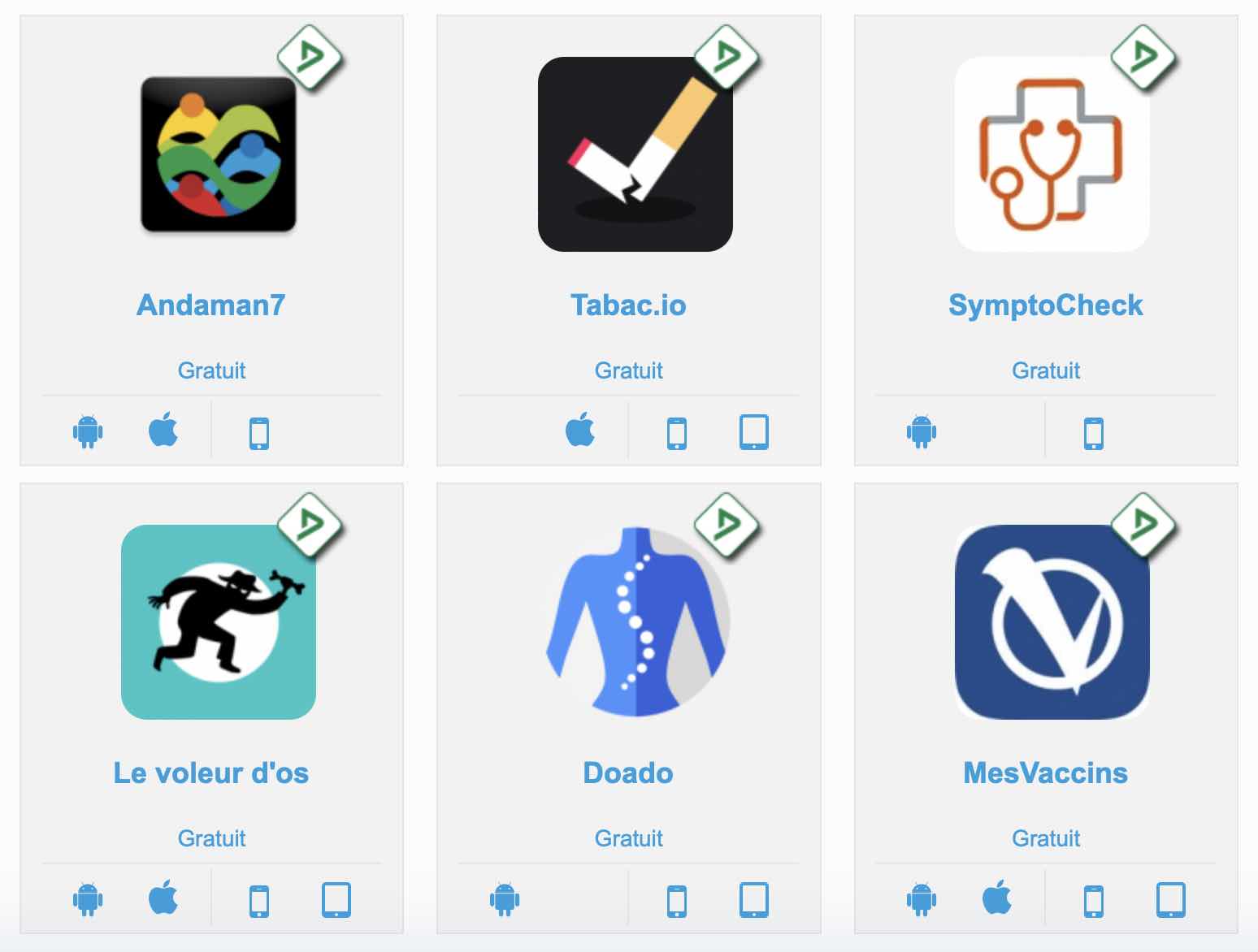This screenshot has height=952, width=1258.
Task: Select the MesVaccins logo thumbnail
Action: point(1052,622)
